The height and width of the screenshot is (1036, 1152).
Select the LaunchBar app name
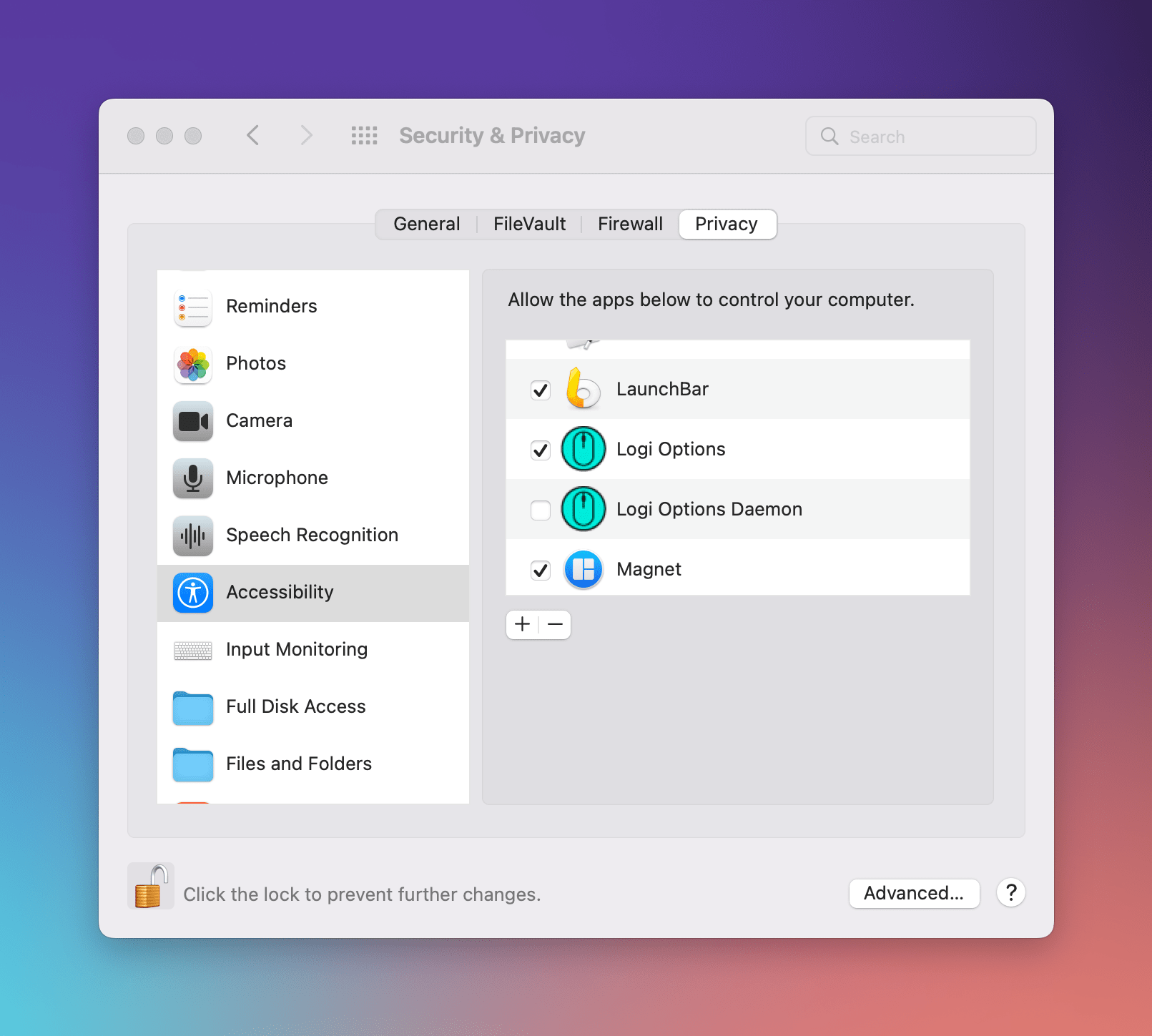pos(662,389)
